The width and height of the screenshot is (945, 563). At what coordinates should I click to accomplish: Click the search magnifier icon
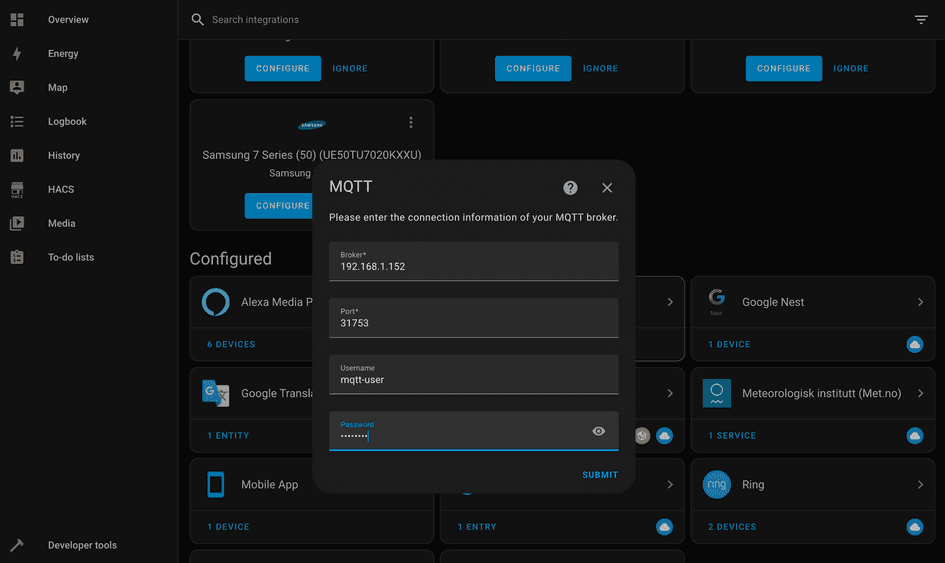(x=197, y=20)
